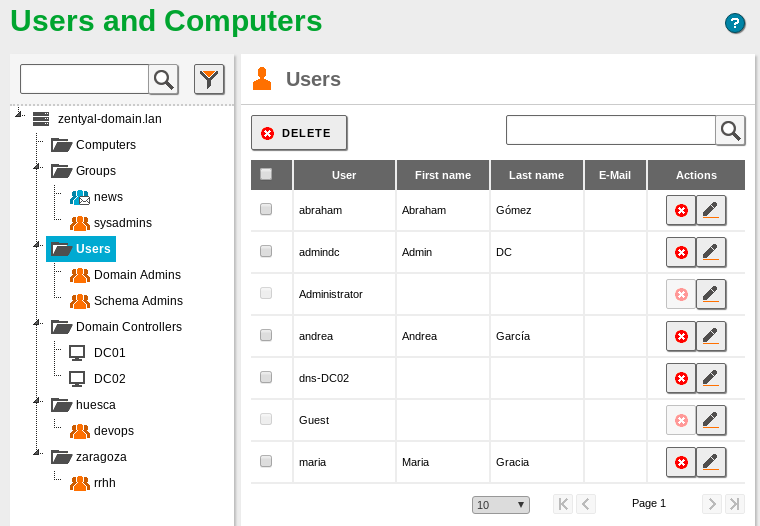The width and height of the screenshot is (760, 526).
Task: Click the Page 1 indicator text
Action: click(649, 503)
